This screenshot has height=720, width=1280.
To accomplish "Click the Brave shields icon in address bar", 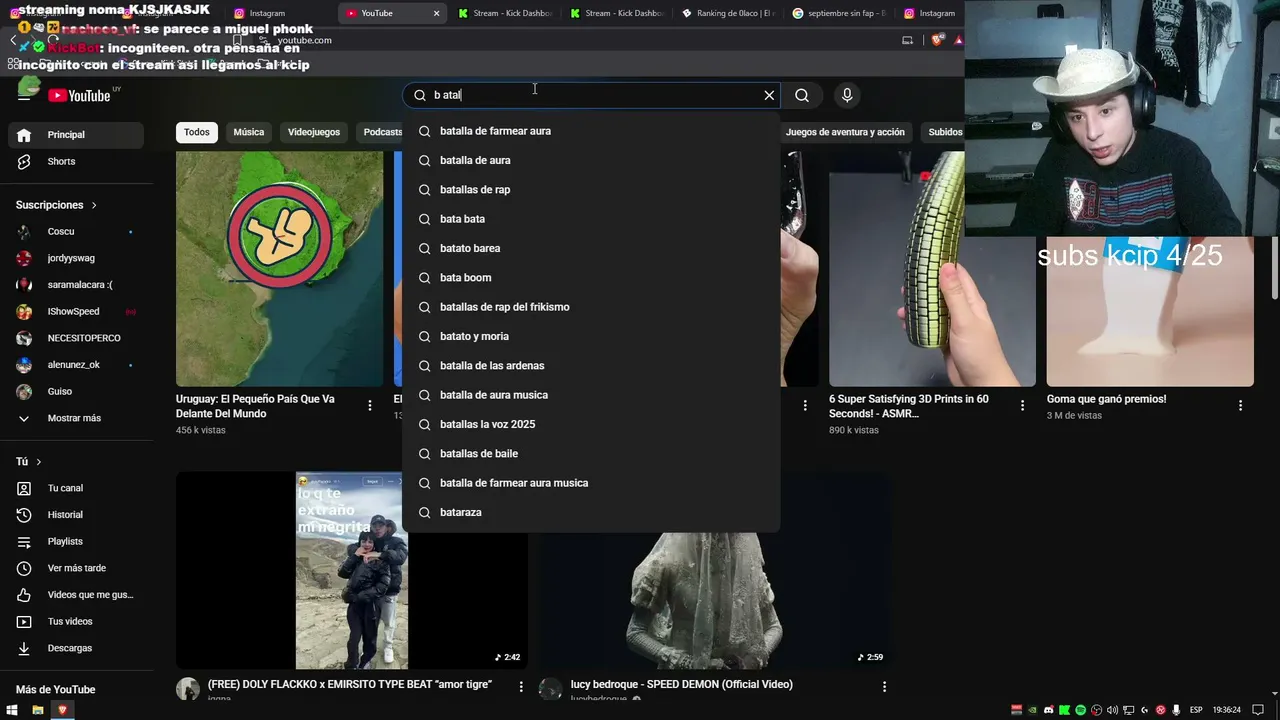I will tap(937, 40).
